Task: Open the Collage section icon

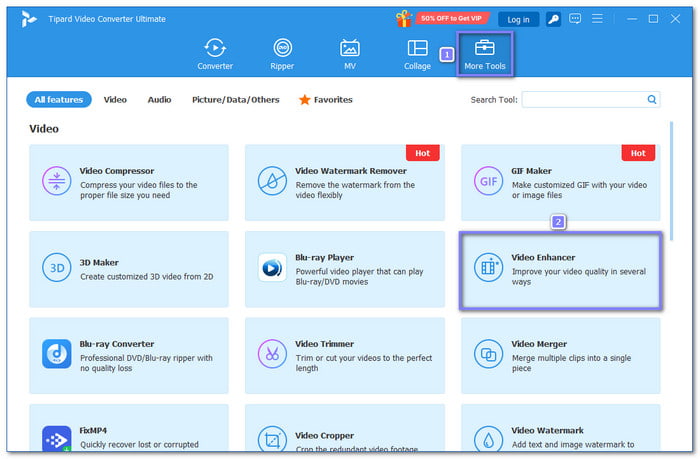Action: point(417,54)
